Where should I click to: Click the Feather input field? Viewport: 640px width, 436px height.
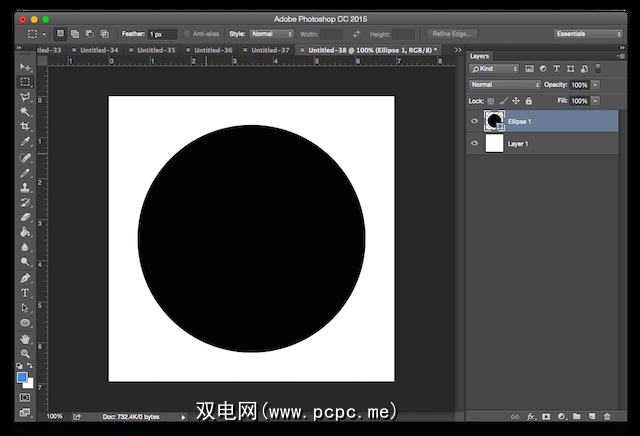point(162,34)
